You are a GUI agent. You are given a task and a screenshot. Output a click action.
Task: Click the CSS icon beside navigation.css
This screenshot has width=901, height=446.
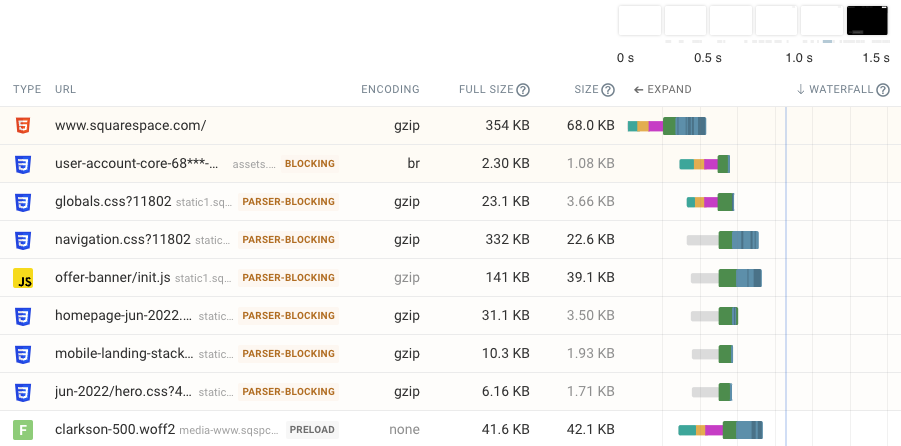(x=22, y=240)
